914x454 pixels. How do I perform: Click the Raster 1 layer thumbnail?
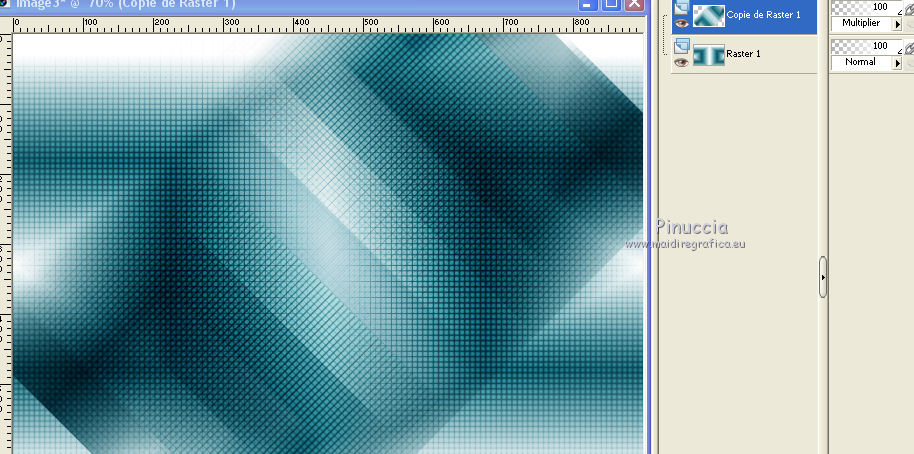point(708,54)
